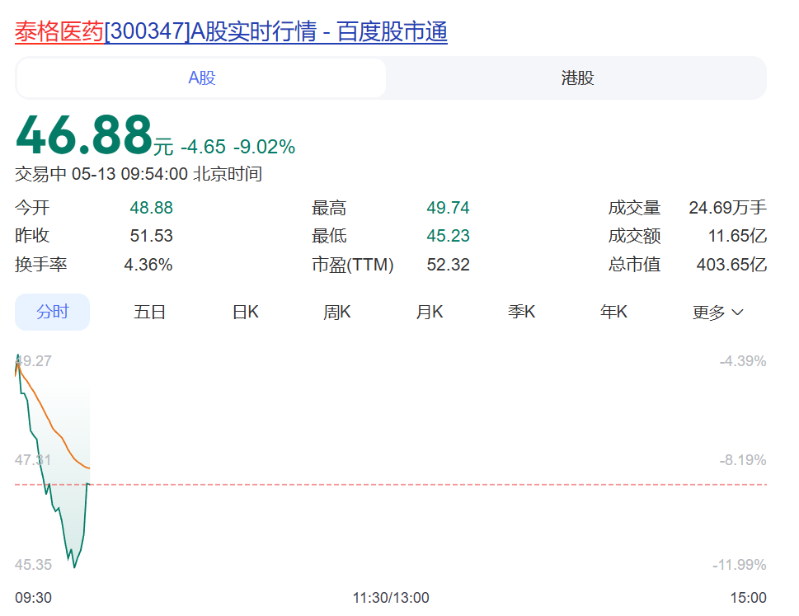Click the 今开 label

32,208
